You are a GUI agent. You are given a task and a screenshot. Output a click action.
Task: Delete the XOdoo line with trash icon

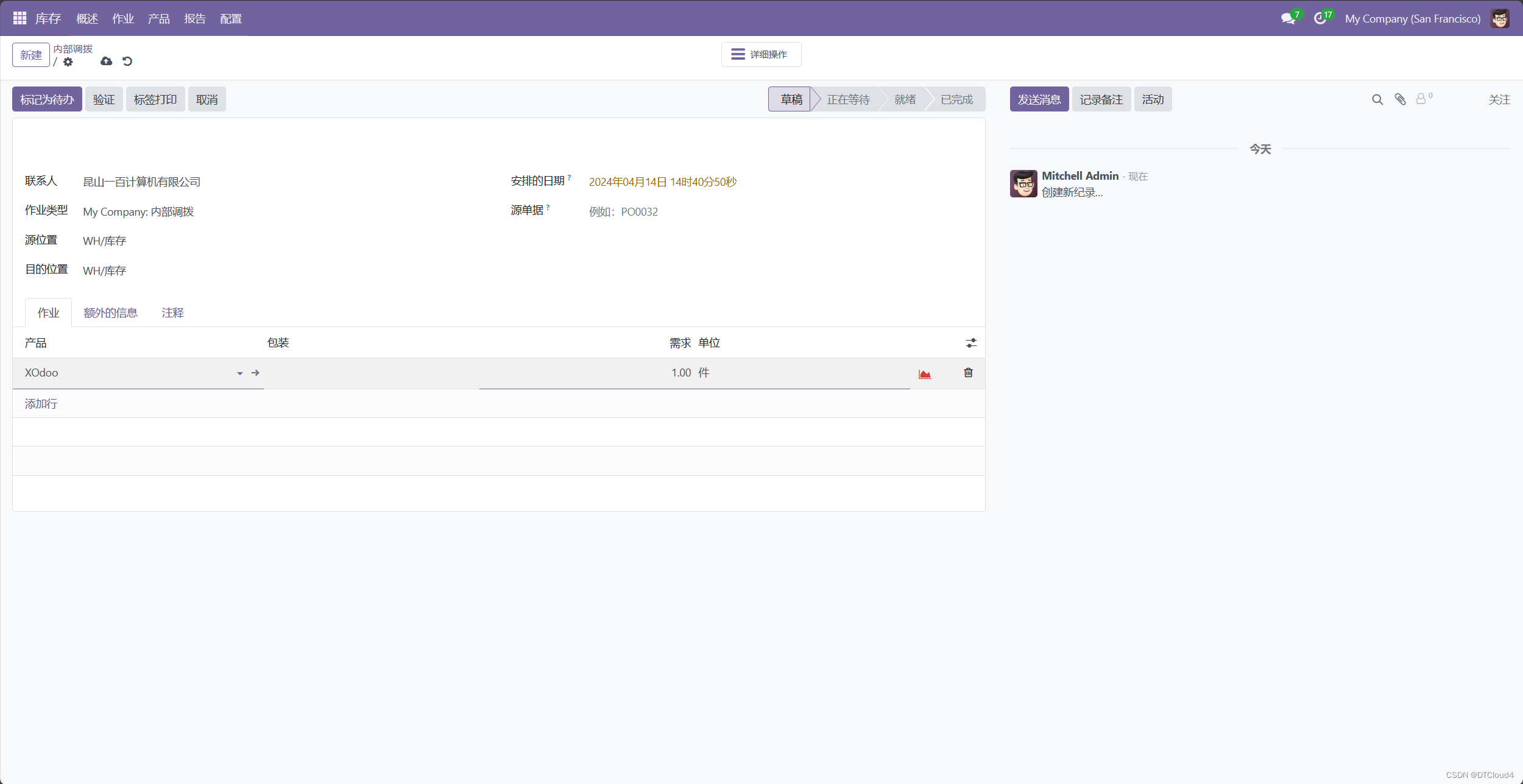pos(968,373)
